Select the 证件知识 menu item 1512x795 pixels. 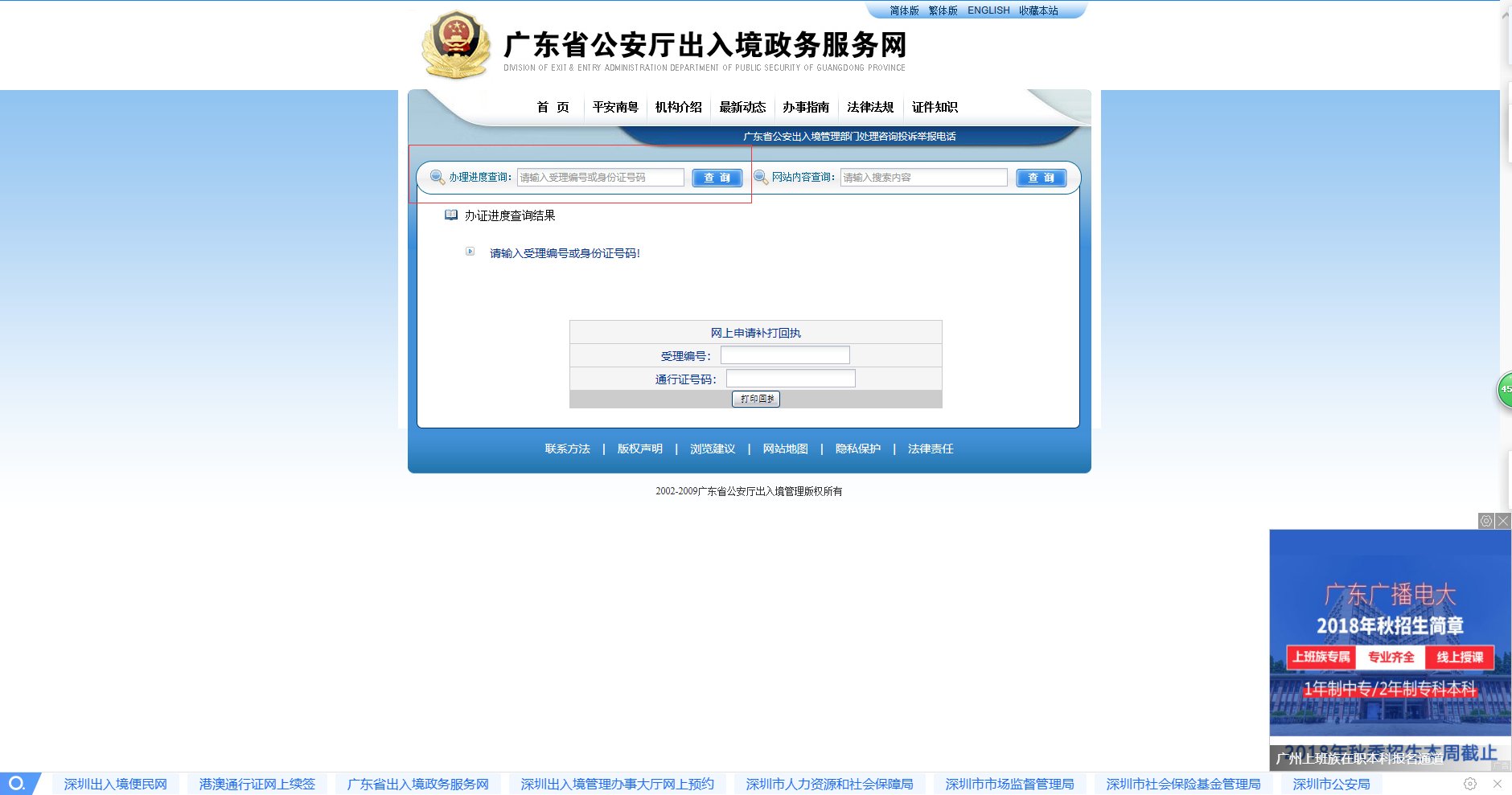click(935, 107)
